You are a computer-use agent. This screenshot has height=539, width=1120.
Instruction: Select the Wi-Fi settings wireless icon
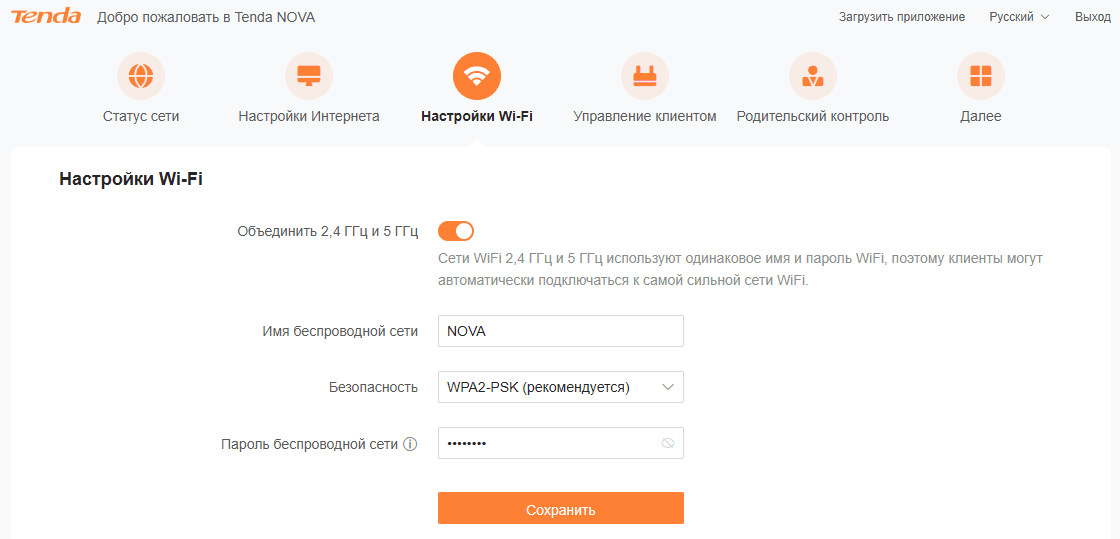click(x=477, y=76)
